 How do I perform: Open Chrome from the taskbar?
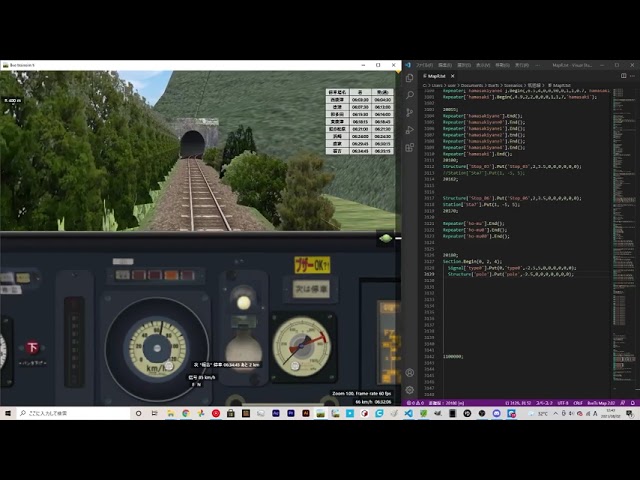pos(186,413)
